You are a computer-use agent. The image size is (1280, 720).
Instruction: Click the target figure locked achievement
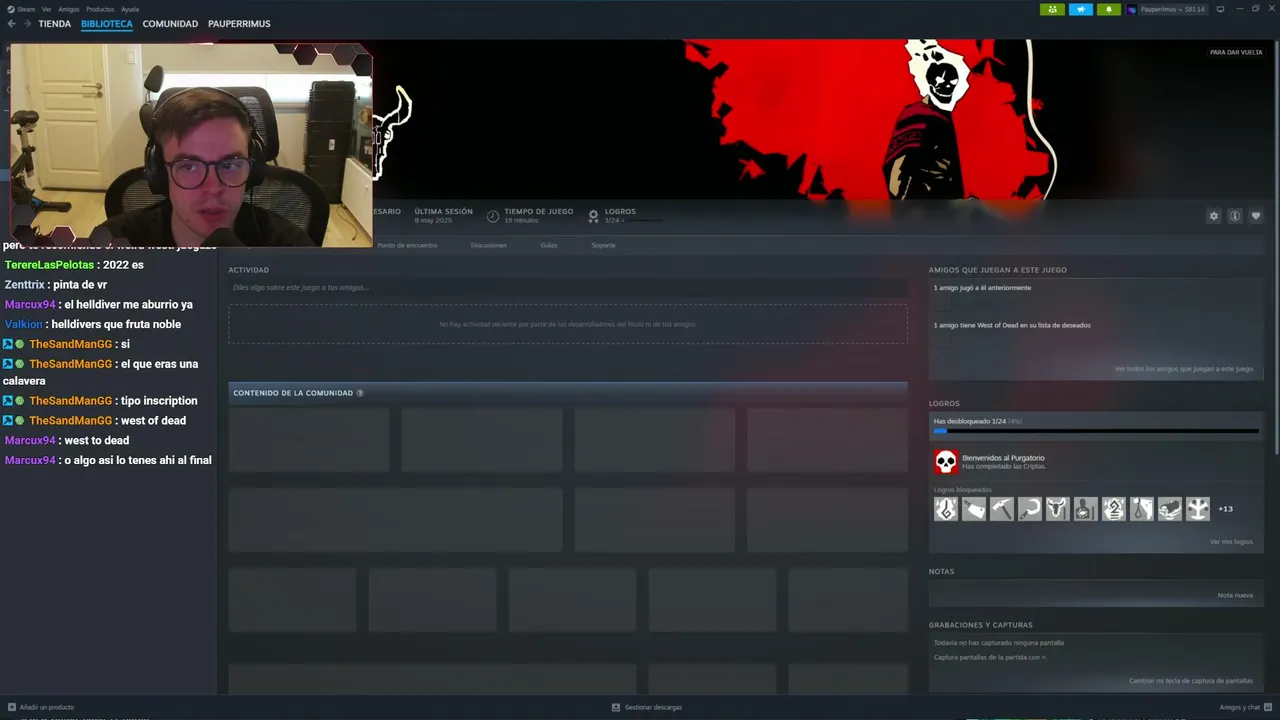tap(1085, 509)
